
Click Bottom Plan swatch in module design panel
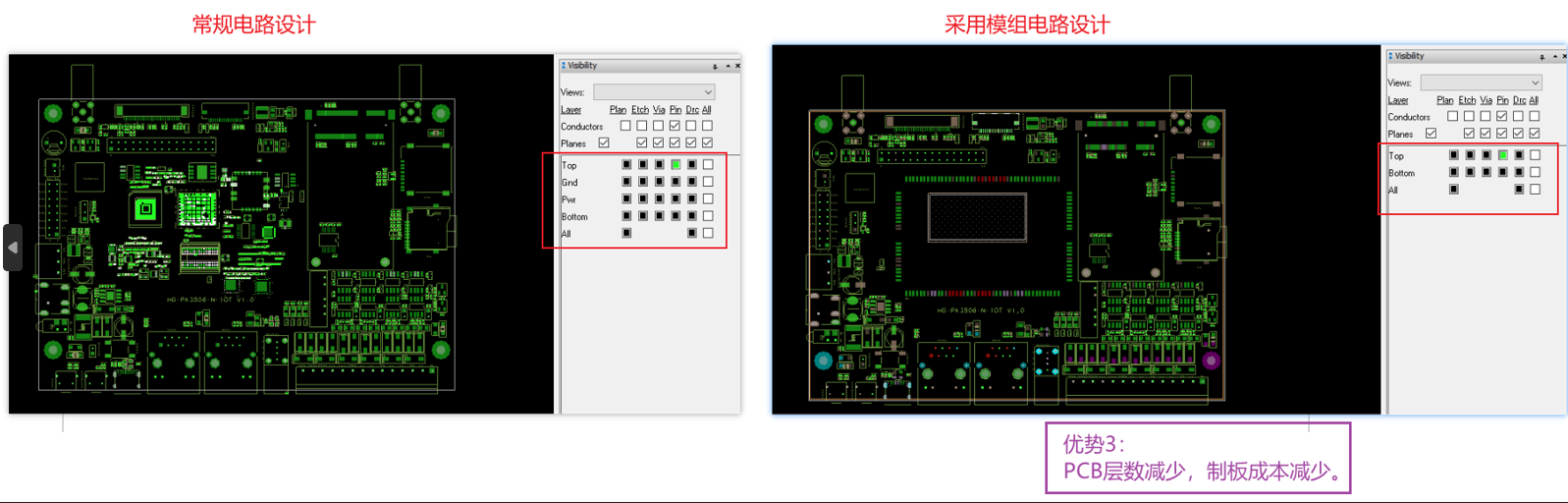1454,172
